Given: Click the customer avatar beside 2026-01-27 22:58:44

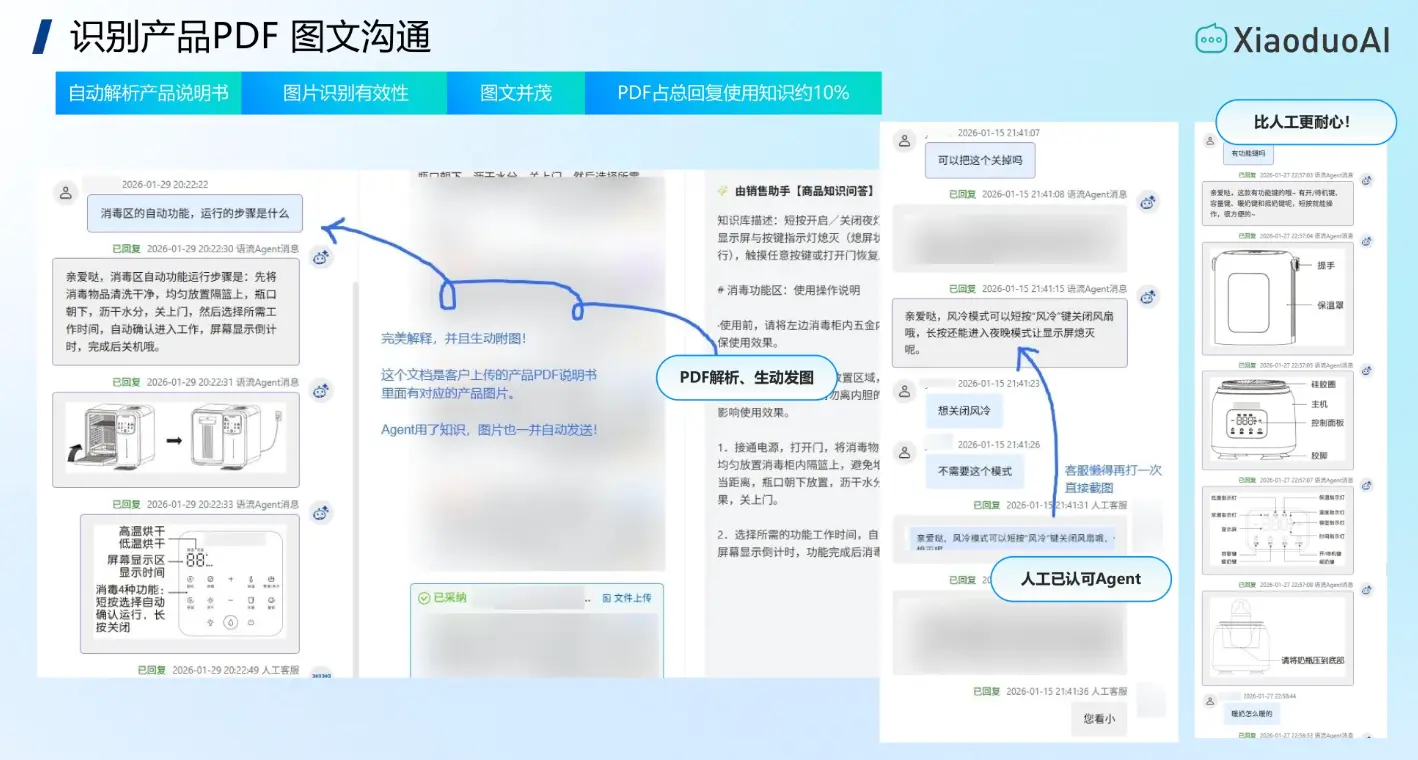Looking at the screenshot, I should click(x=1208, y=700).
